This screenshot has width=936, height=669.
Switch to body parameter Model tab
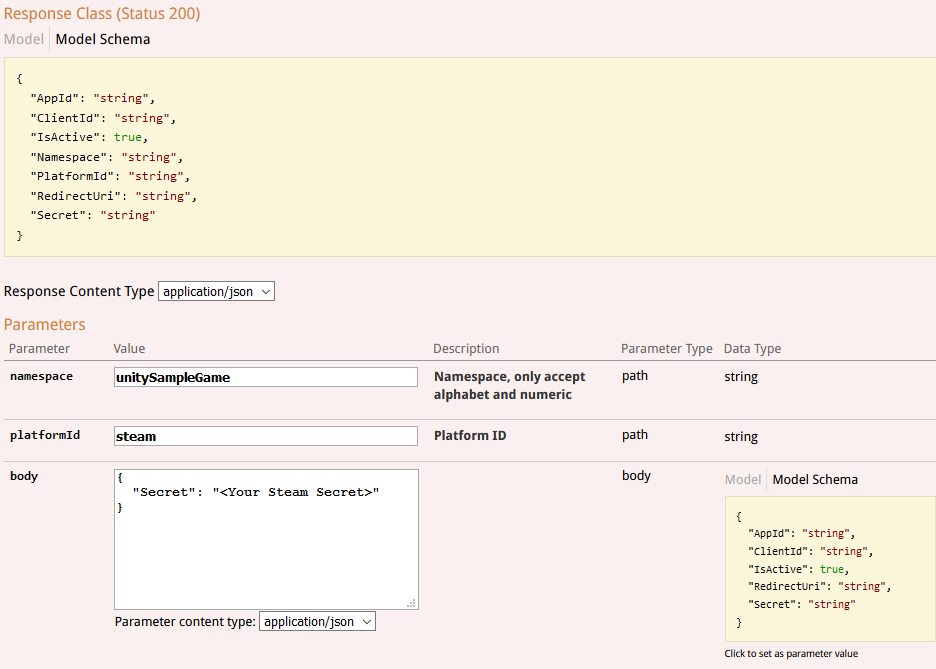coord(743,480)
